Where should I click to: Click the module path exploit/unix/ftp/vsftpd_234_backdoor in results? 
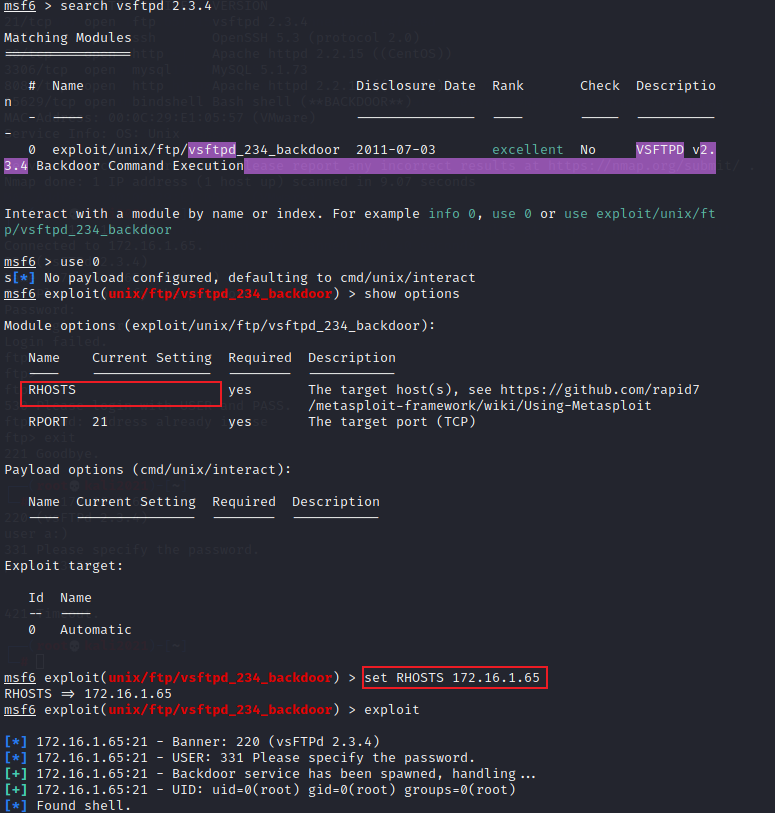196,150
